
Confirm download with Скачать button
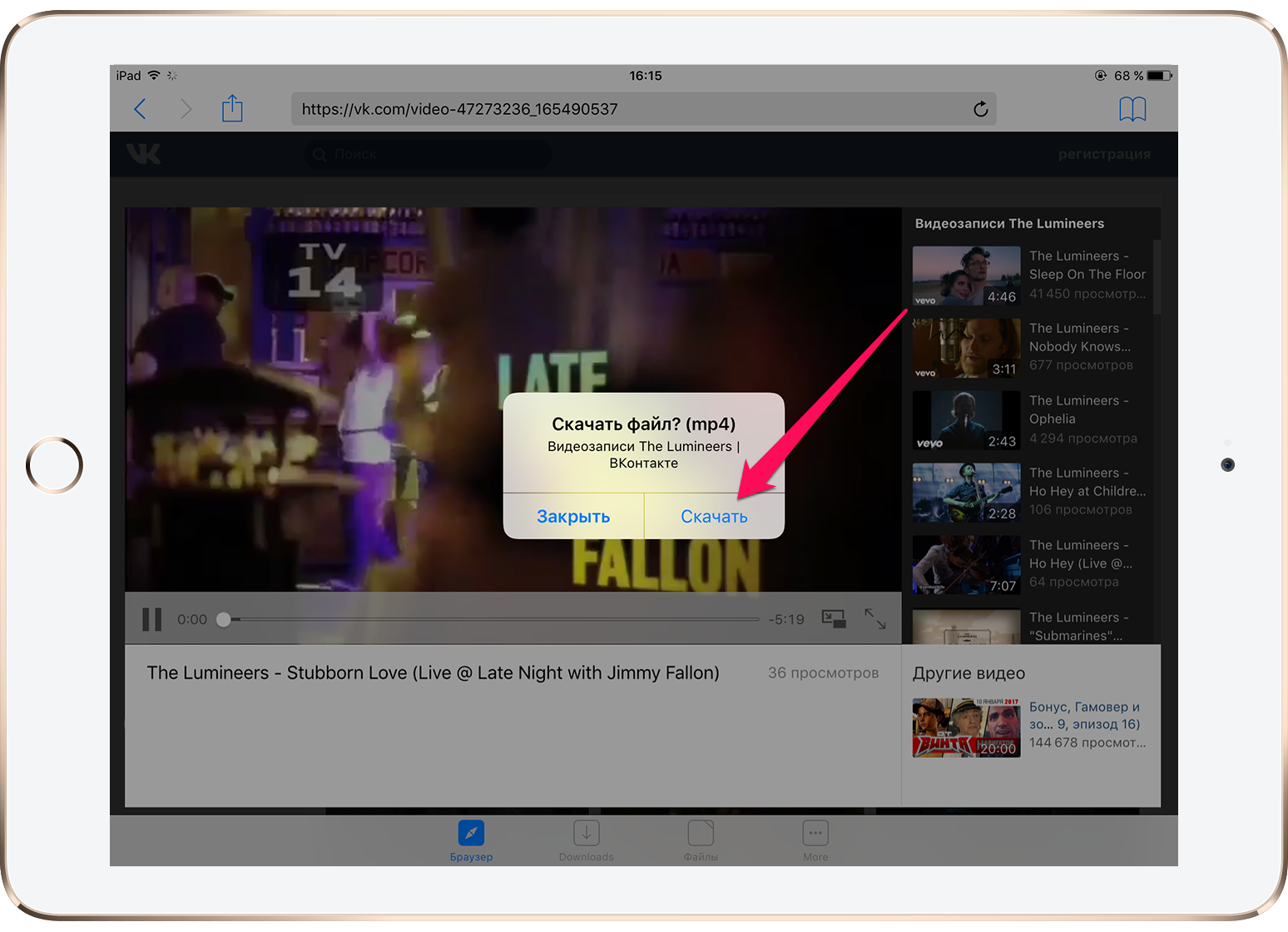pyautogui.click(x=714, y=516)
